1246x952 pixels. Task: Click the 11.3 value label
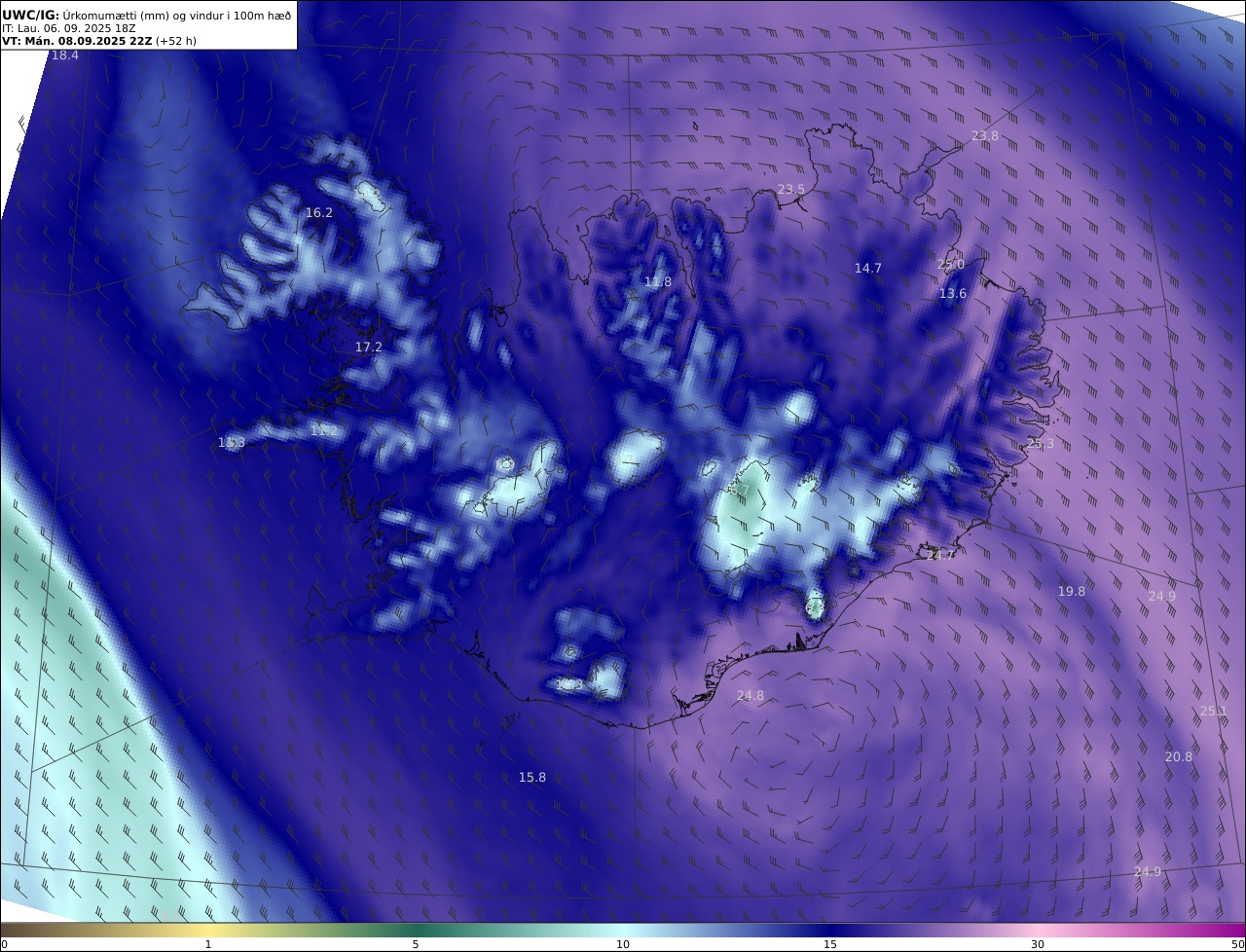point(232,443)
